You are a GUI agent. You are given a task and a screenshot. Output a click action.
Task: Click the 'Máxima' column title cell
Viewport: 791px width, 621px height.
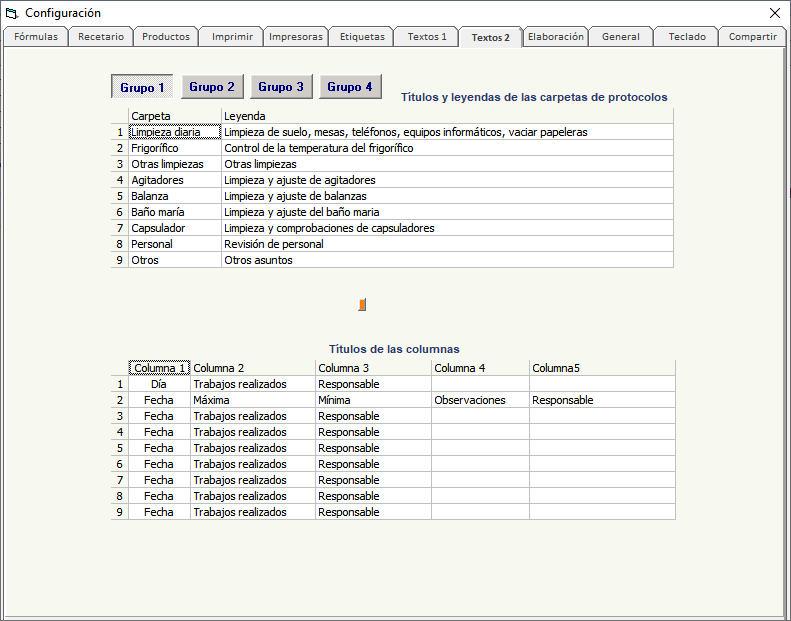point(253,401)
